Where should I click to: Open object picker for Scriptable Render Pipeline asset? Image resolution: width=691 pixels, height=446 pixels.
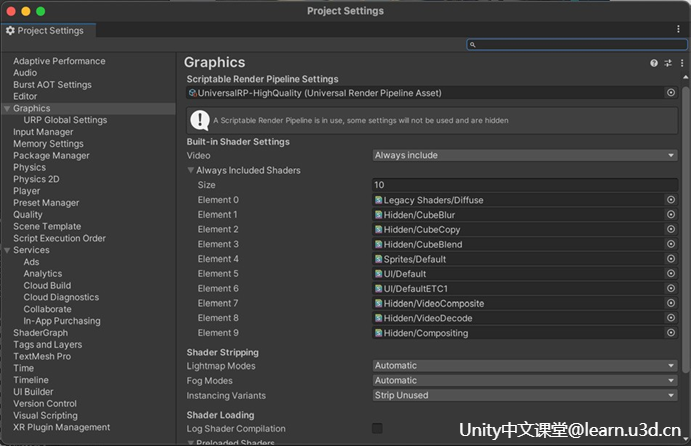tap(671, 93)
